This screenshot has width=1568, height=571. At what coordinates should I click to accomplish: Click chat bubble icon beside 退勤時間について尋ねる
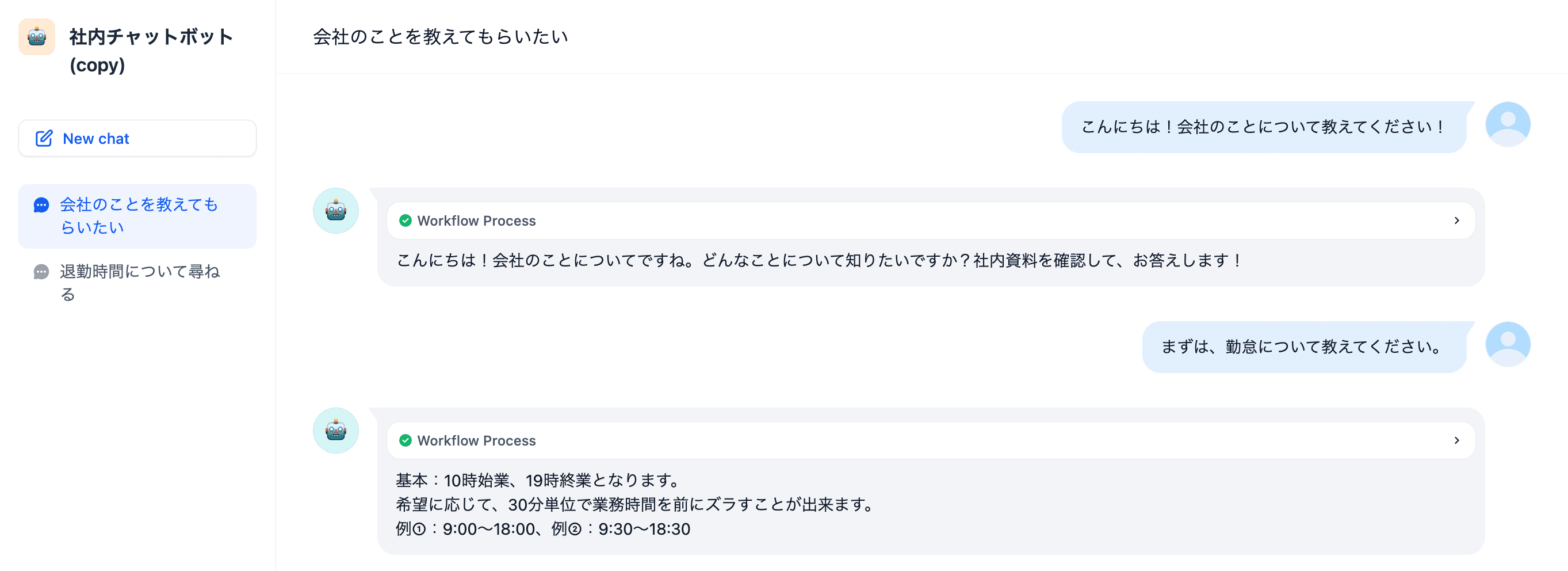point(41,272)
